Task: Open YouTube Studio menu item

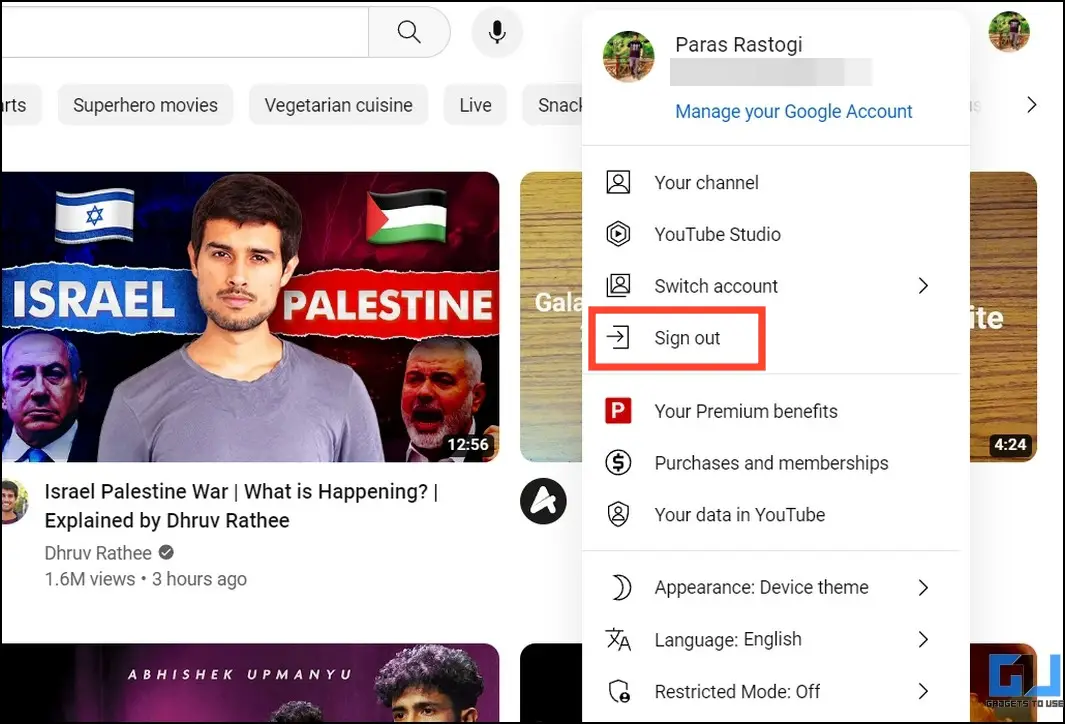Action: point(776,234)
